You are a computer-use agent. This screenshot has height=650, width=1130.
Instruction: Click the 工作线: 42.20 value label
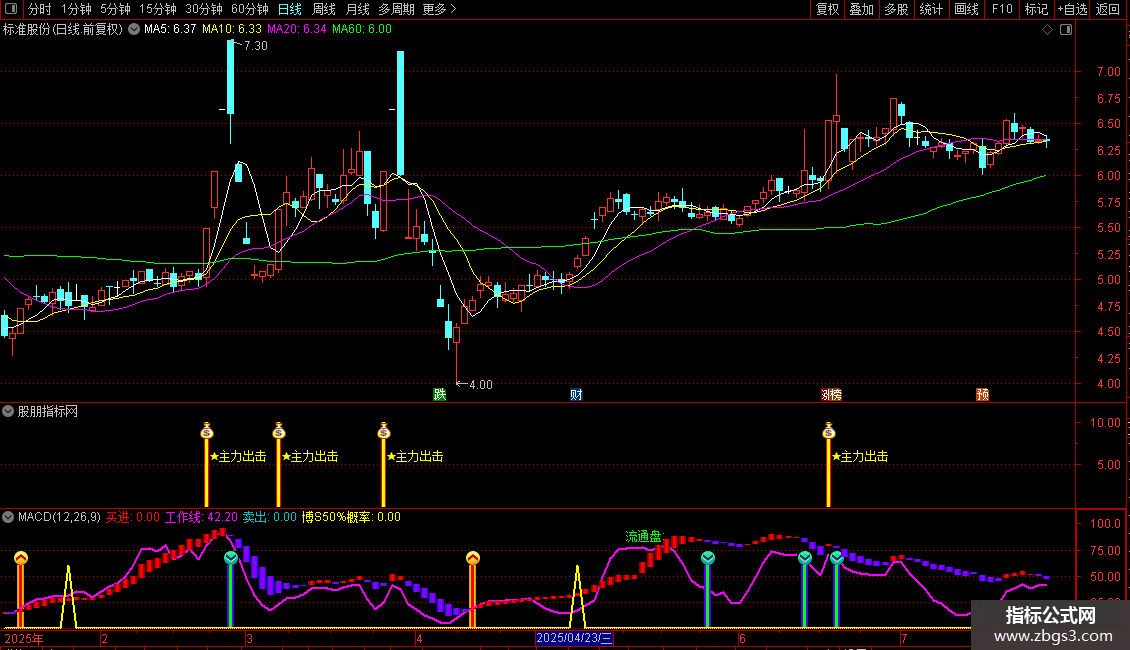(201, 517)
